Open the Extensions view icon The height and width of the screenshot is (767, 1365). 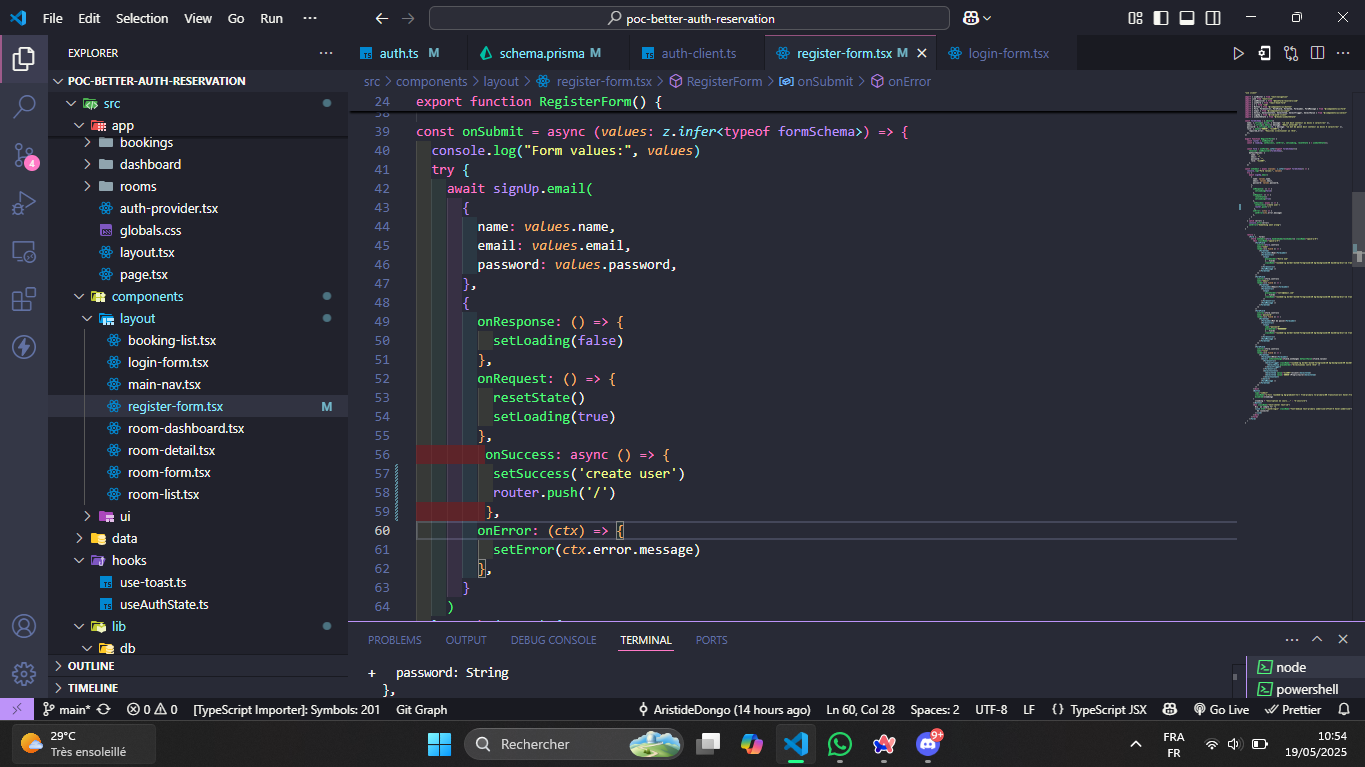[24, 300]
